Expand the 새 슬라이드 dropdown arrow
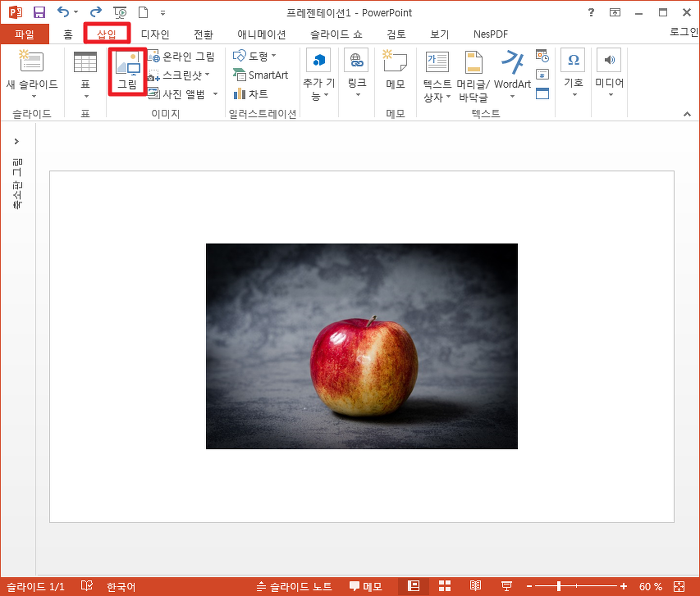Viewport: 700px width, 596px height. [x=33, y=96]
